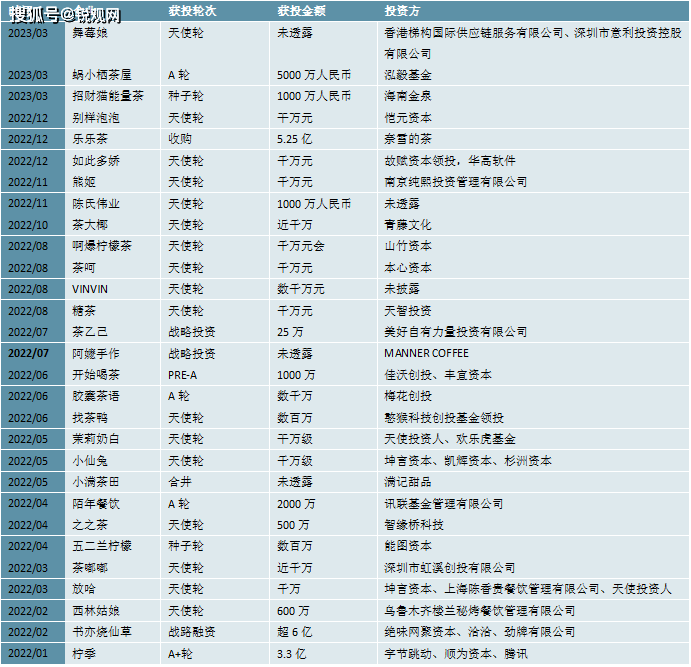Viewport: 691px width, 667px height.
Task: Click company name 招财猫能量茶
Action: pyautogui.click(x=108, y=96)
